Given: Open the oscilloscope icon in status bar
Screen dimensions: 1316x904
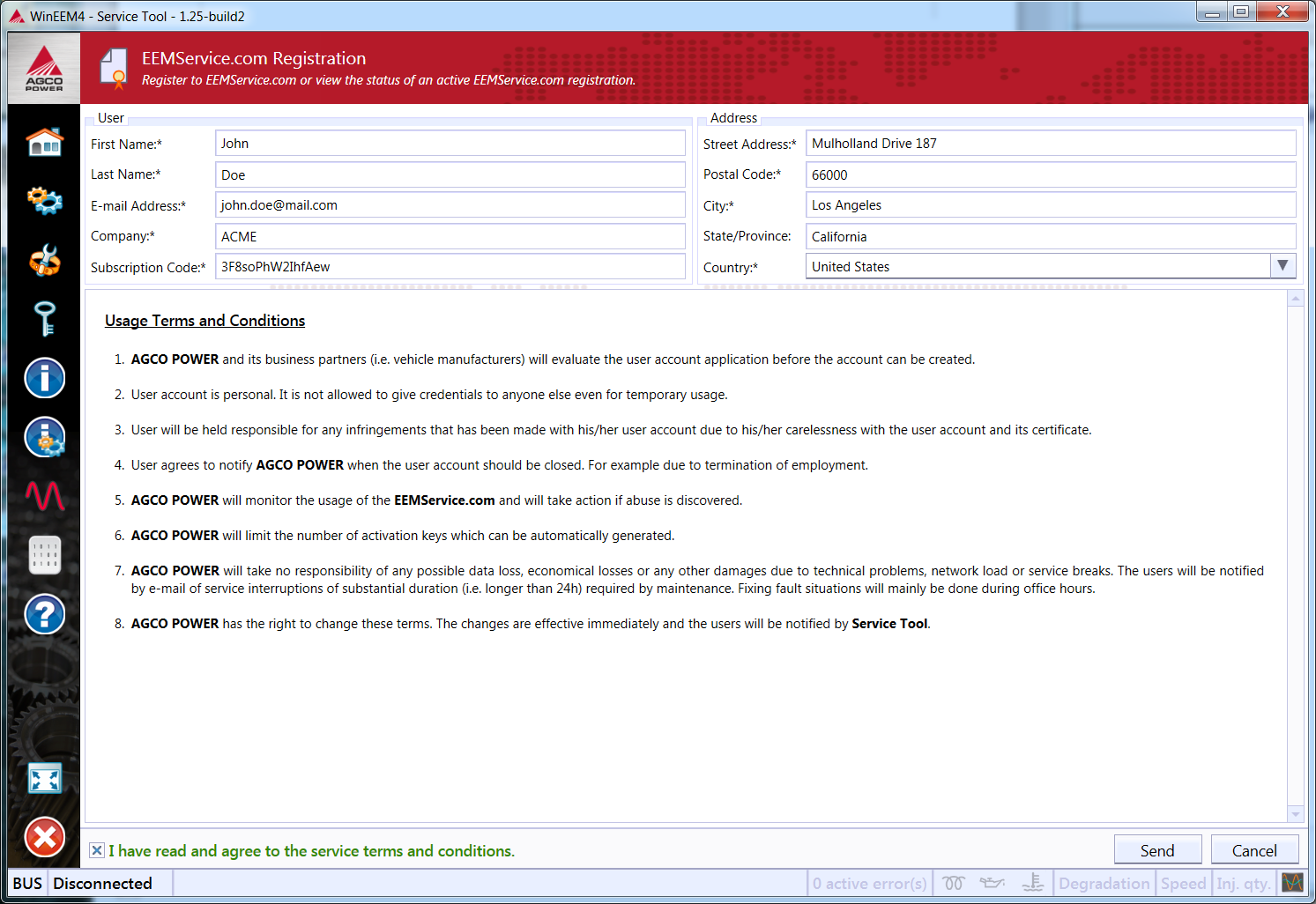Looking at the screenshot, I should point(1292,883).
